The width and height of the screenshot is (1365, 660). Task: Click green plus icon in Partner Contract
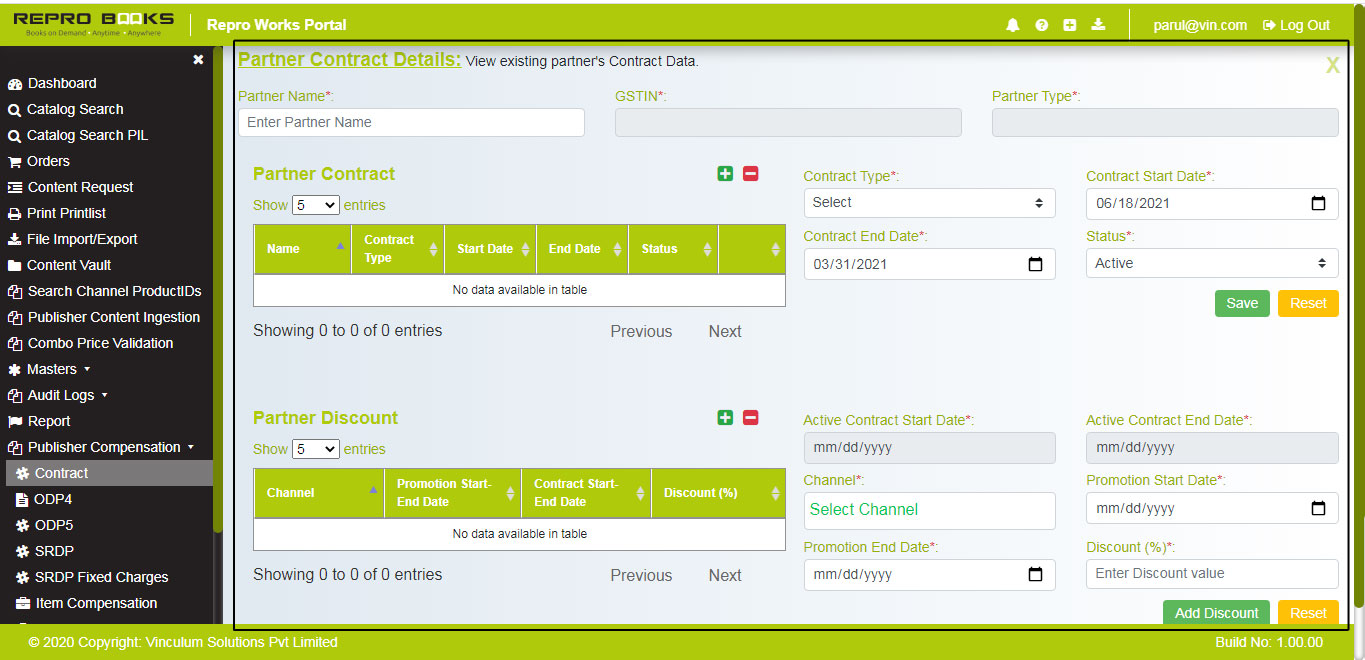click(725, 174)
